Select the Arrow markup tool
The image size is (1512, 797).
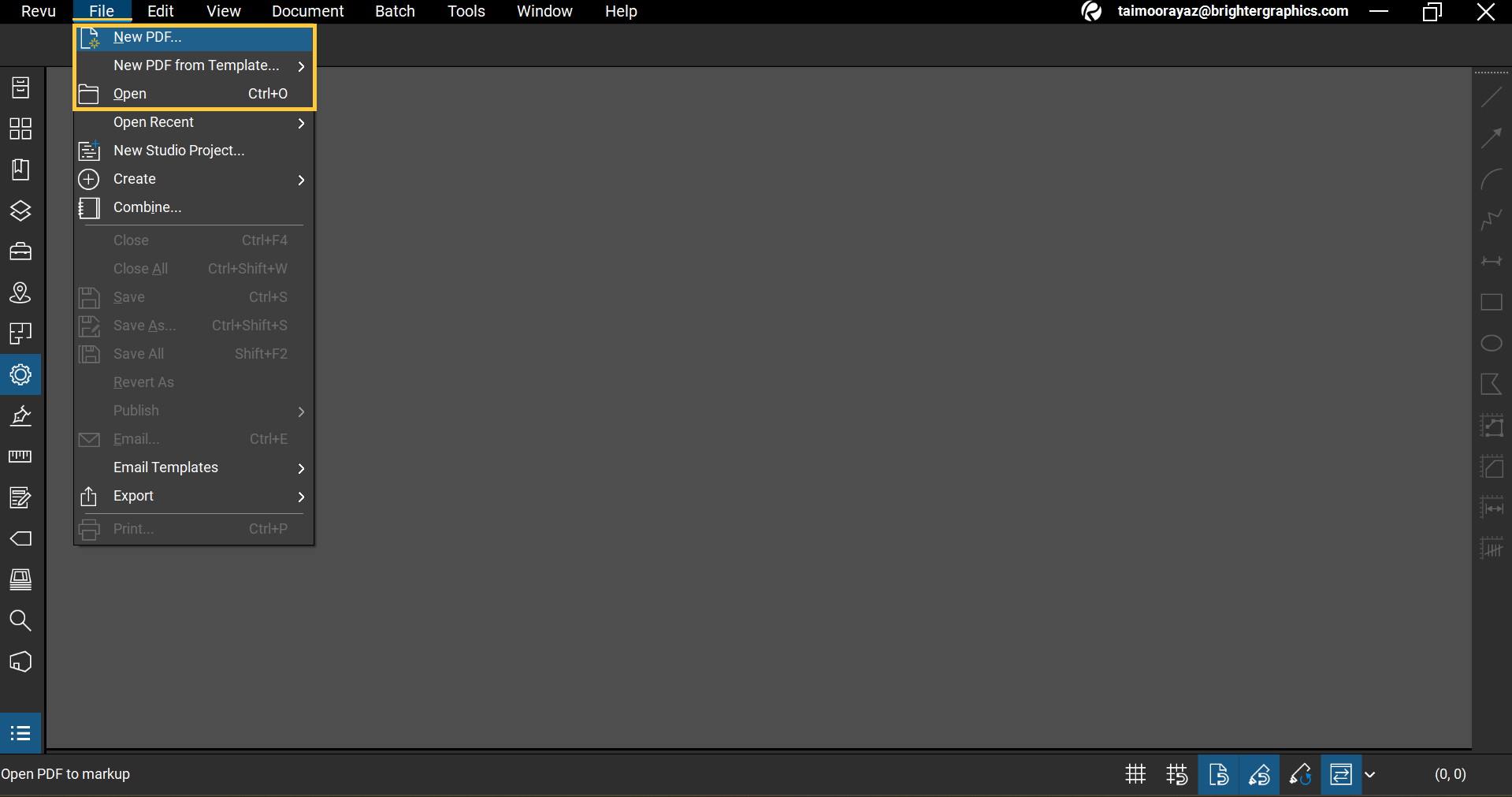pyautogui.click(x=1491, y=138)
